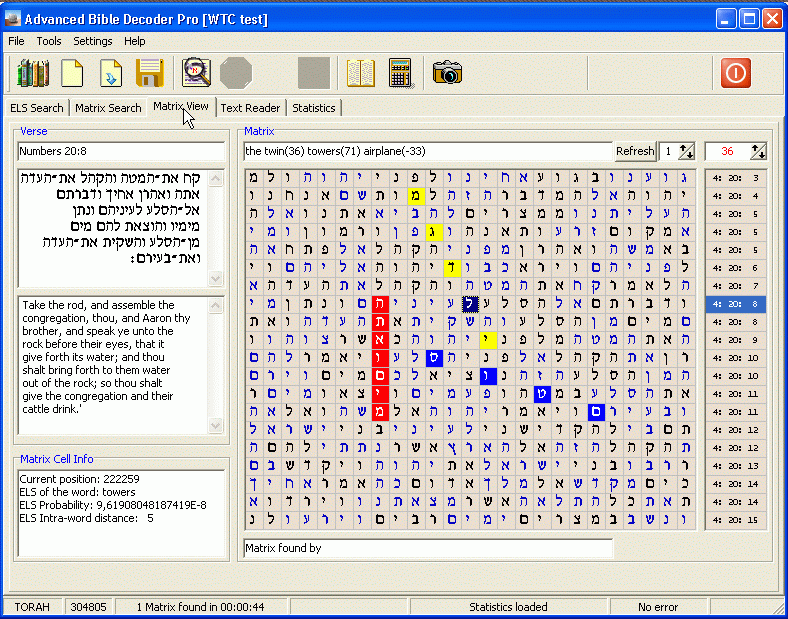
Task: Select the 4: 20: 9 row reference
Action: 736,340
